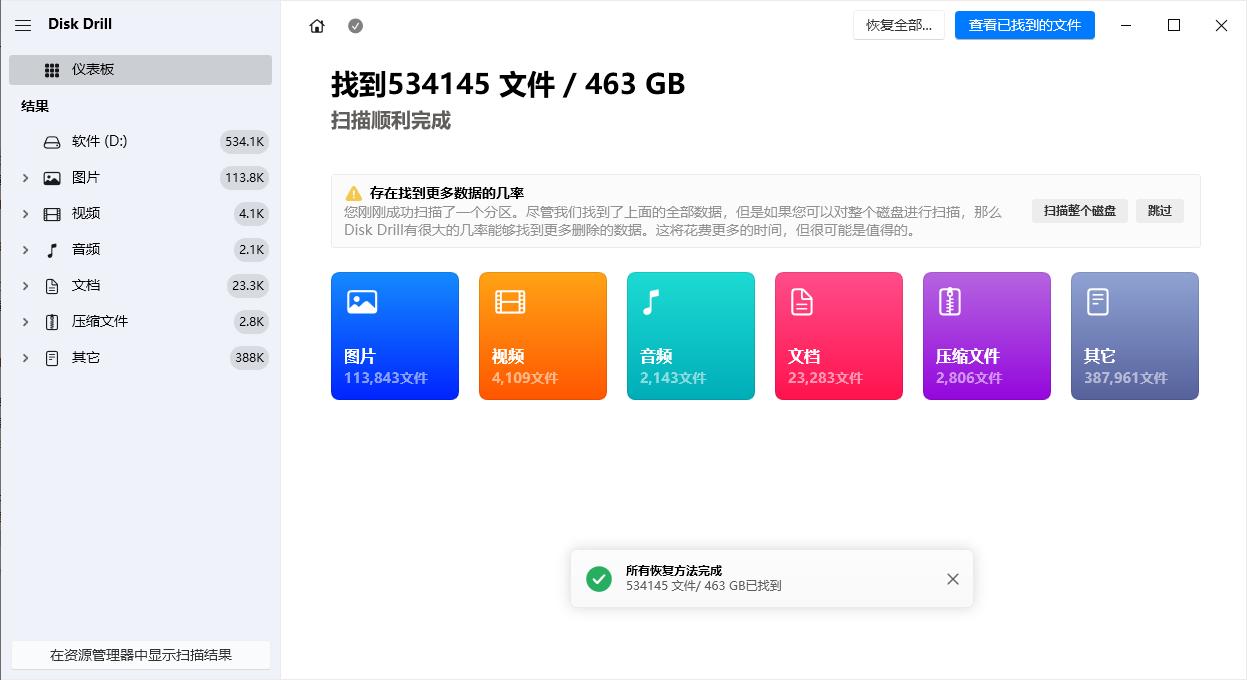The image size is (1247, 680).
Task: Click the 扫描整个磁盘 button
Action: (x=1079, y=211)
